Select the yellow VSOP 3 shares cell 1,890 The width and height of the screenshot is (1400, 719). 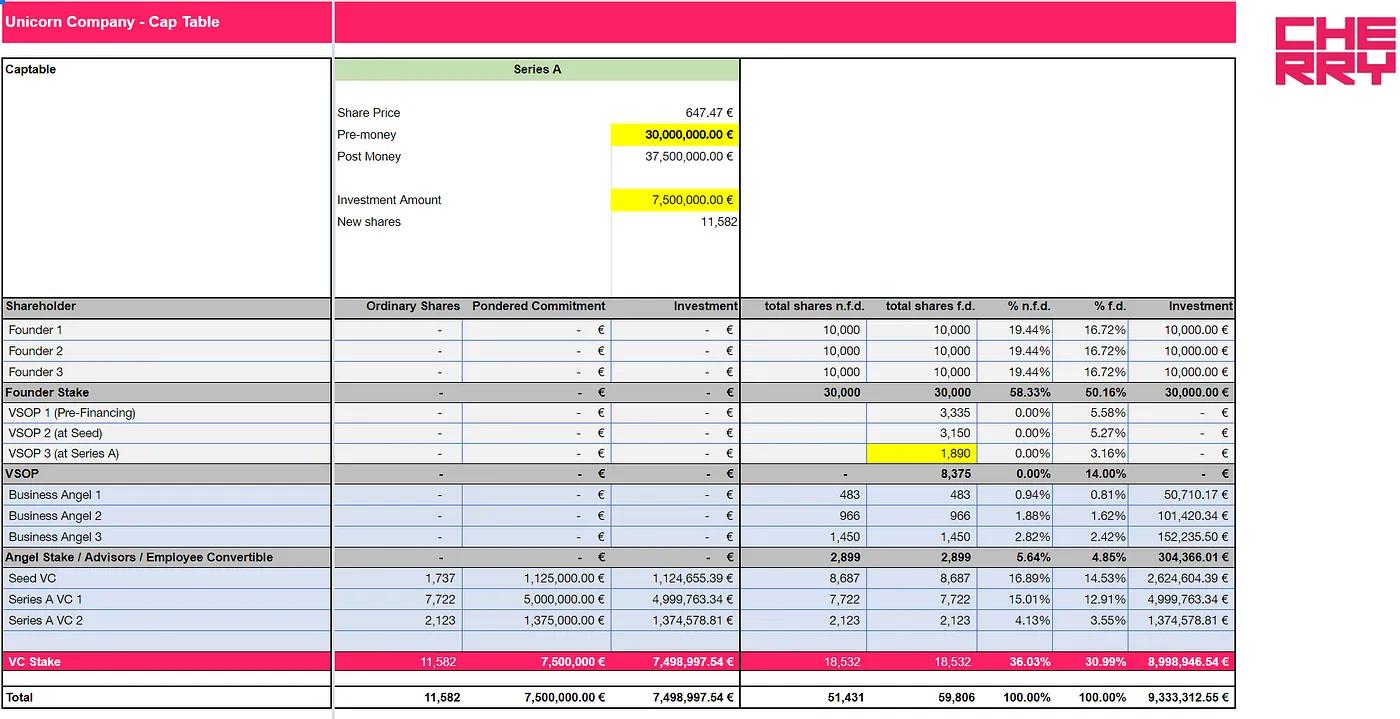[920, 454]
